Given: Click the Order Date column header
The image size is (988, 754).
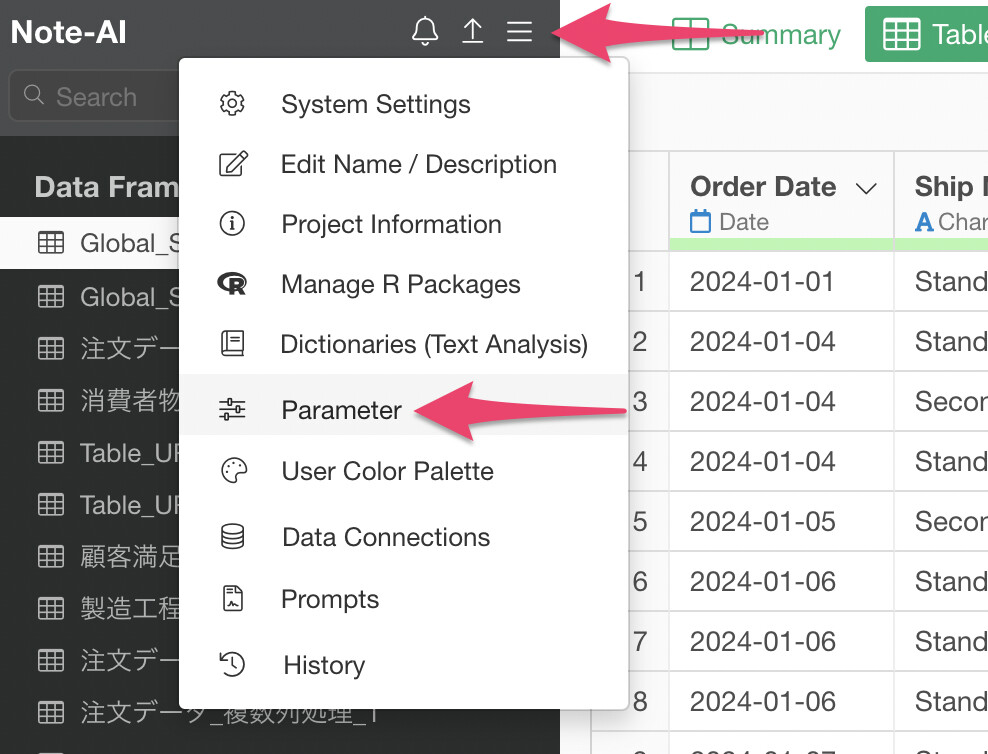Looking at the screenshot, I should point(763,186).
